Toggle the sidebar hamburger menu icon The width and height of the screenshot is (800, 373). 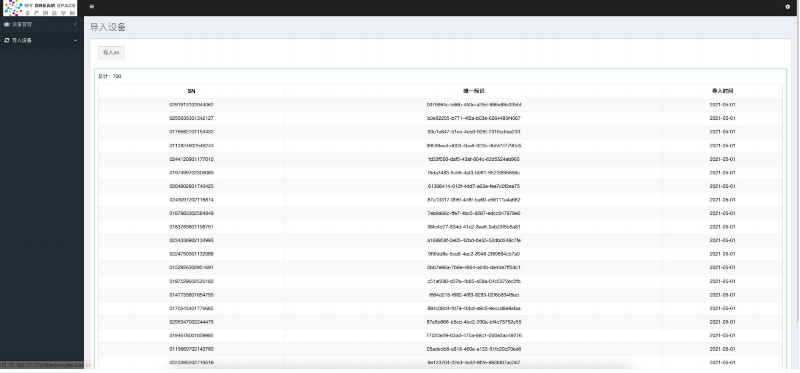pyautogui.click(x=92, y=7)
